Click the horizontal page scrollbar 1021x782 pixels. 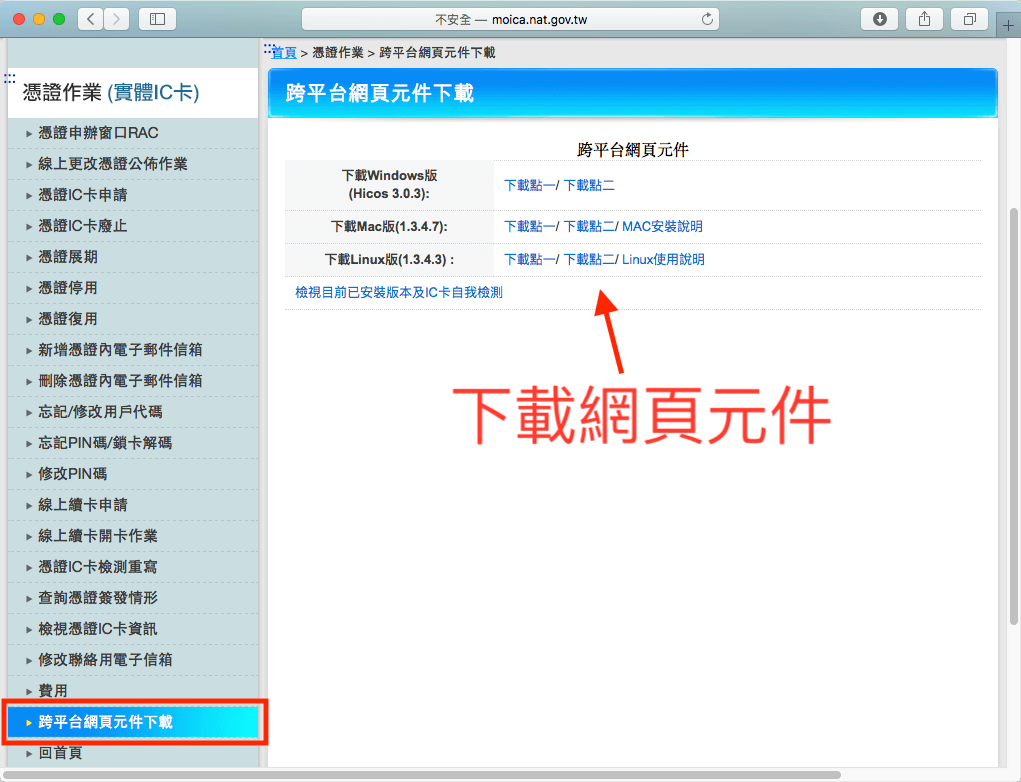422,775
